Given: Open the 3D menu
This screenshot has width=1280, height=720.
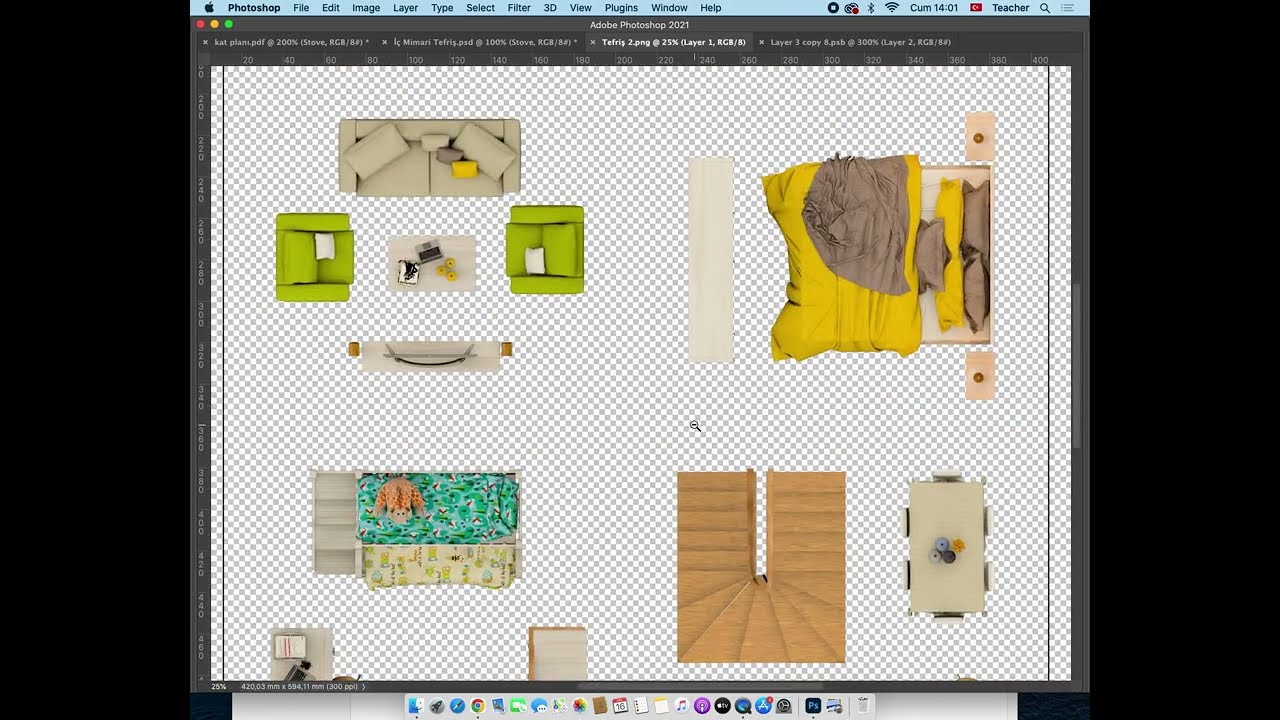Looking at the screenshot, I should pyautogui.click(x=550, y=8).
